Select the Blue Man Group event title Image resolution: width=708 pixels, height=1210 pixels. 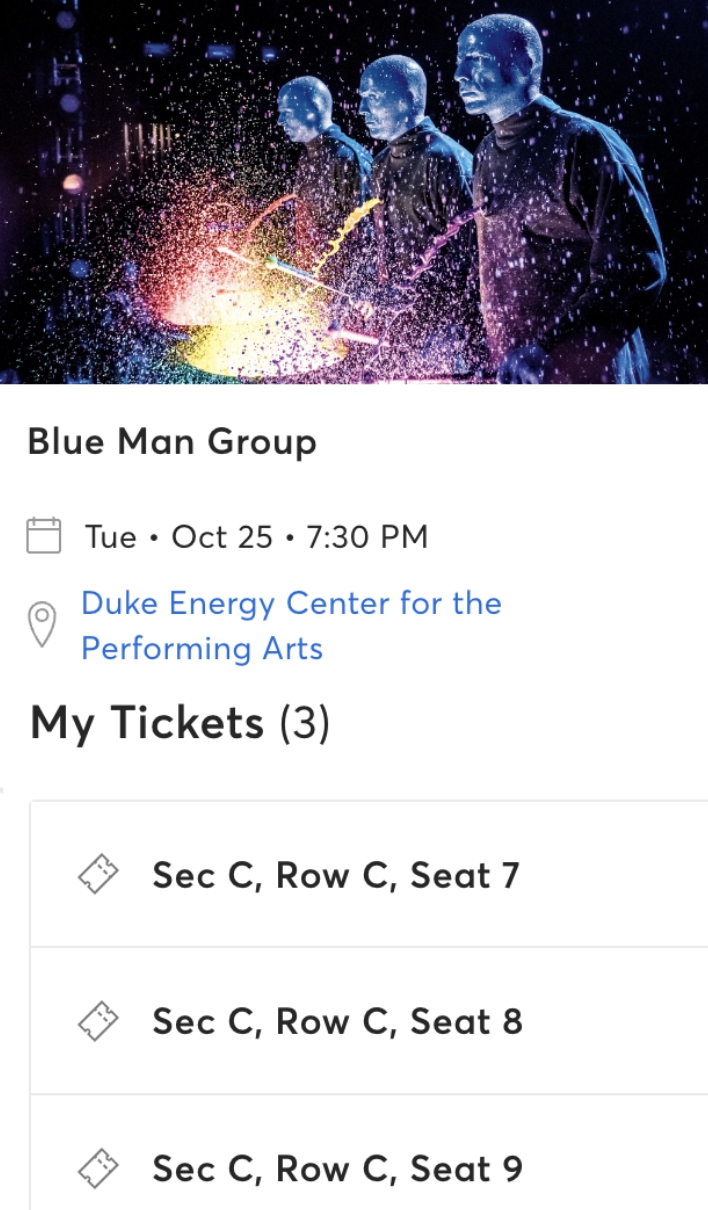(173, 441)
